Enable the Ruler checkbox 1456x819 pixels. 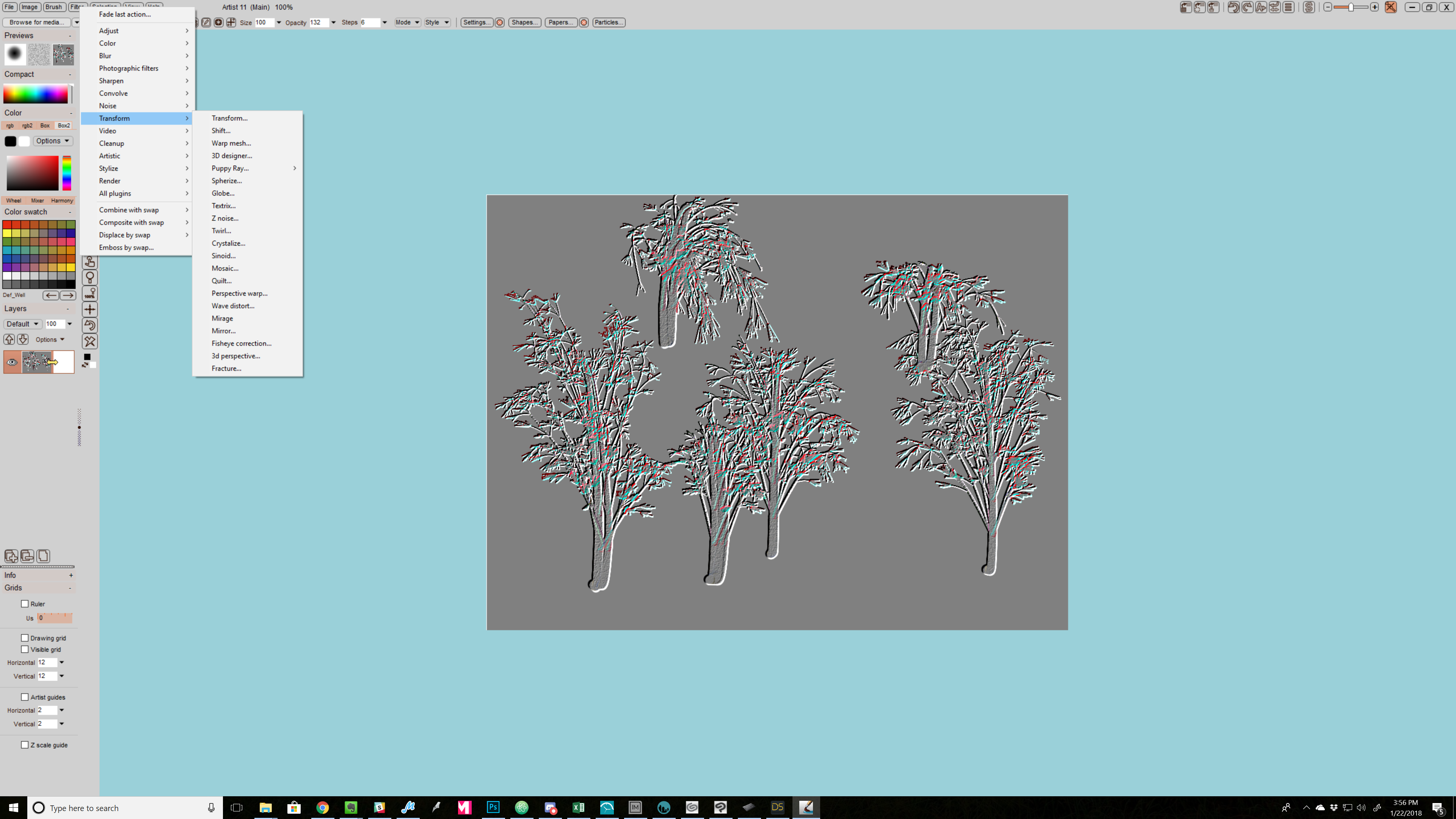click(25, 604)
